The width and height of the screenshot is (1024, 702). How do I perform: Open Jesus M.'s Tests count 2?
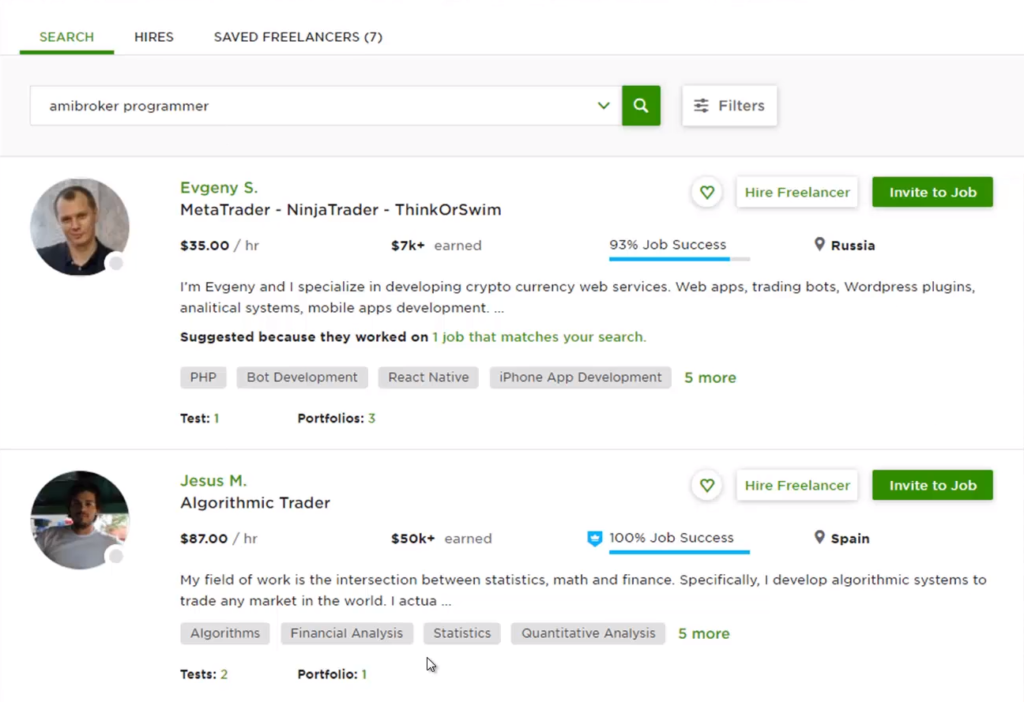[x=224, y=675]
